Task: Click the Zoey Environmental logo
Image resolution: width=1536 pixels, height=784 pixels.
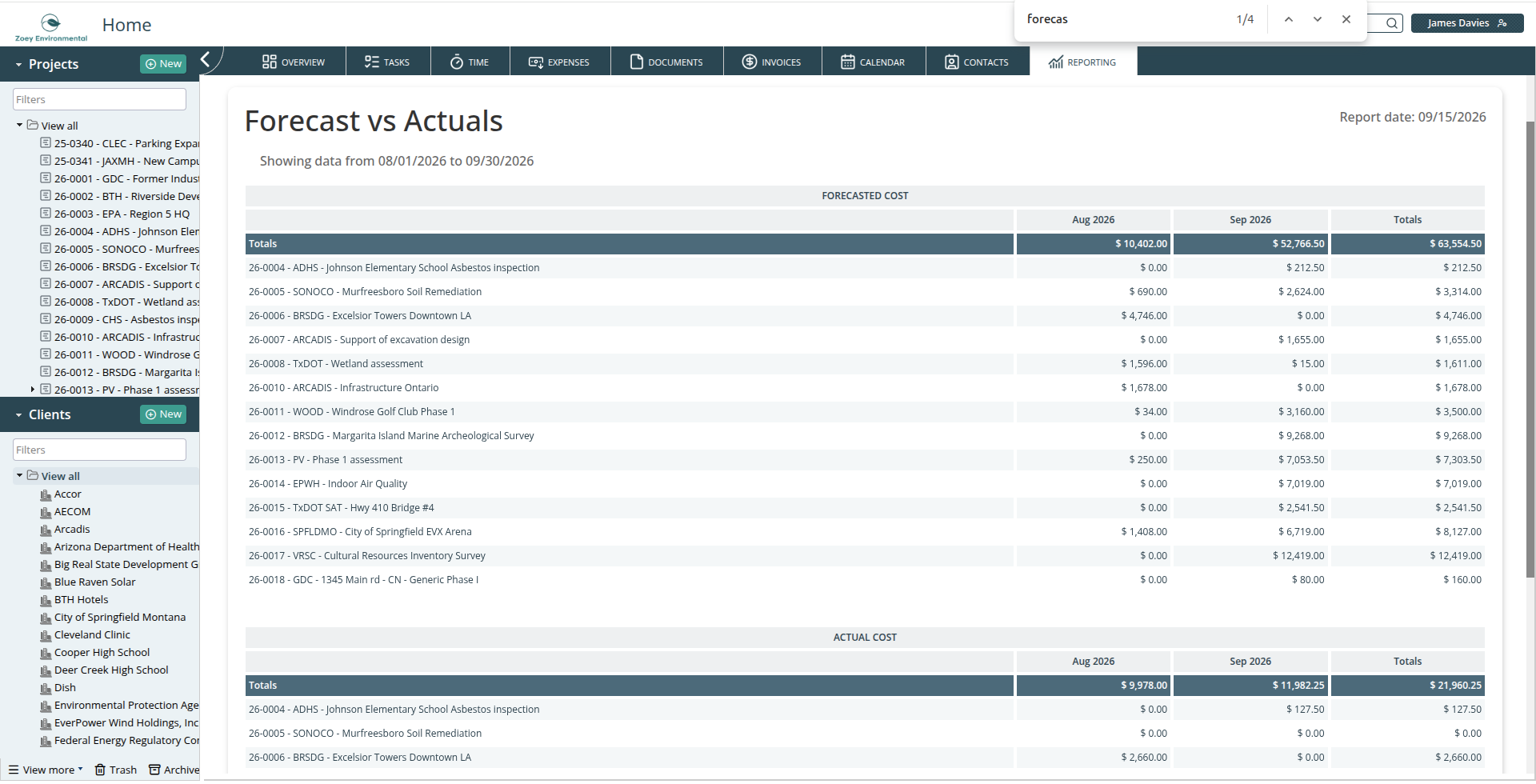Action: click(x=50, y=27)
